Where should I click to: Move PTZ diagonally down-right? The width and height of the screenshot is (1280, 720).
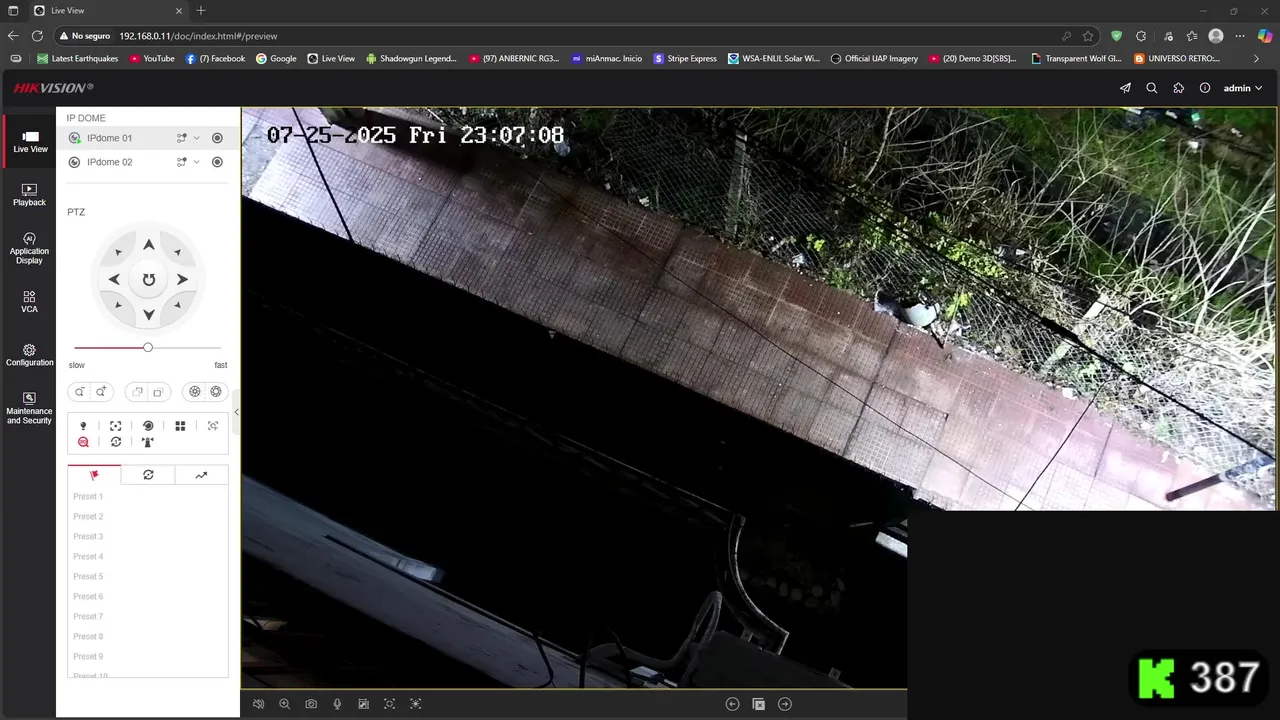[177, 305]
